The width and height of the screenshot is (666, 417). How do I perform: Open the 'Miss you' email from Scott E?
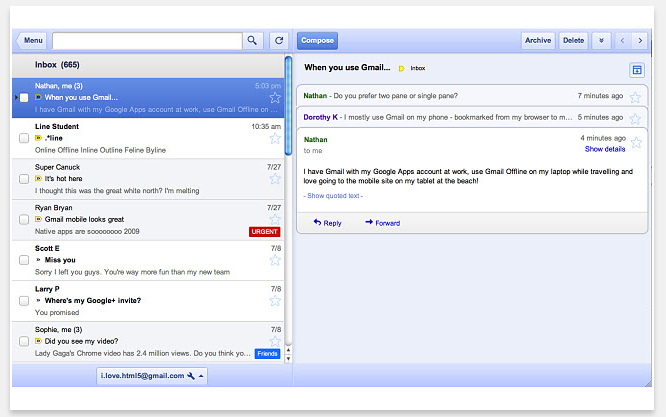coord(148,260)
